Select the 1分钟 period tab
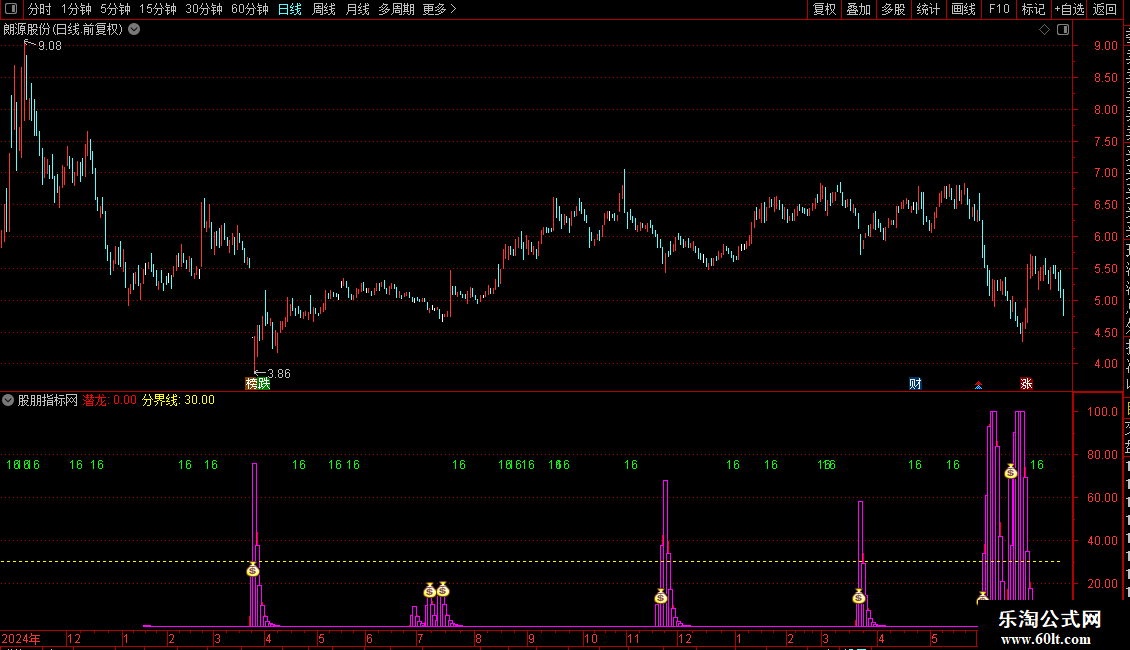The height and width of the screenshot is (650, 1130). [x=76, y=9]
